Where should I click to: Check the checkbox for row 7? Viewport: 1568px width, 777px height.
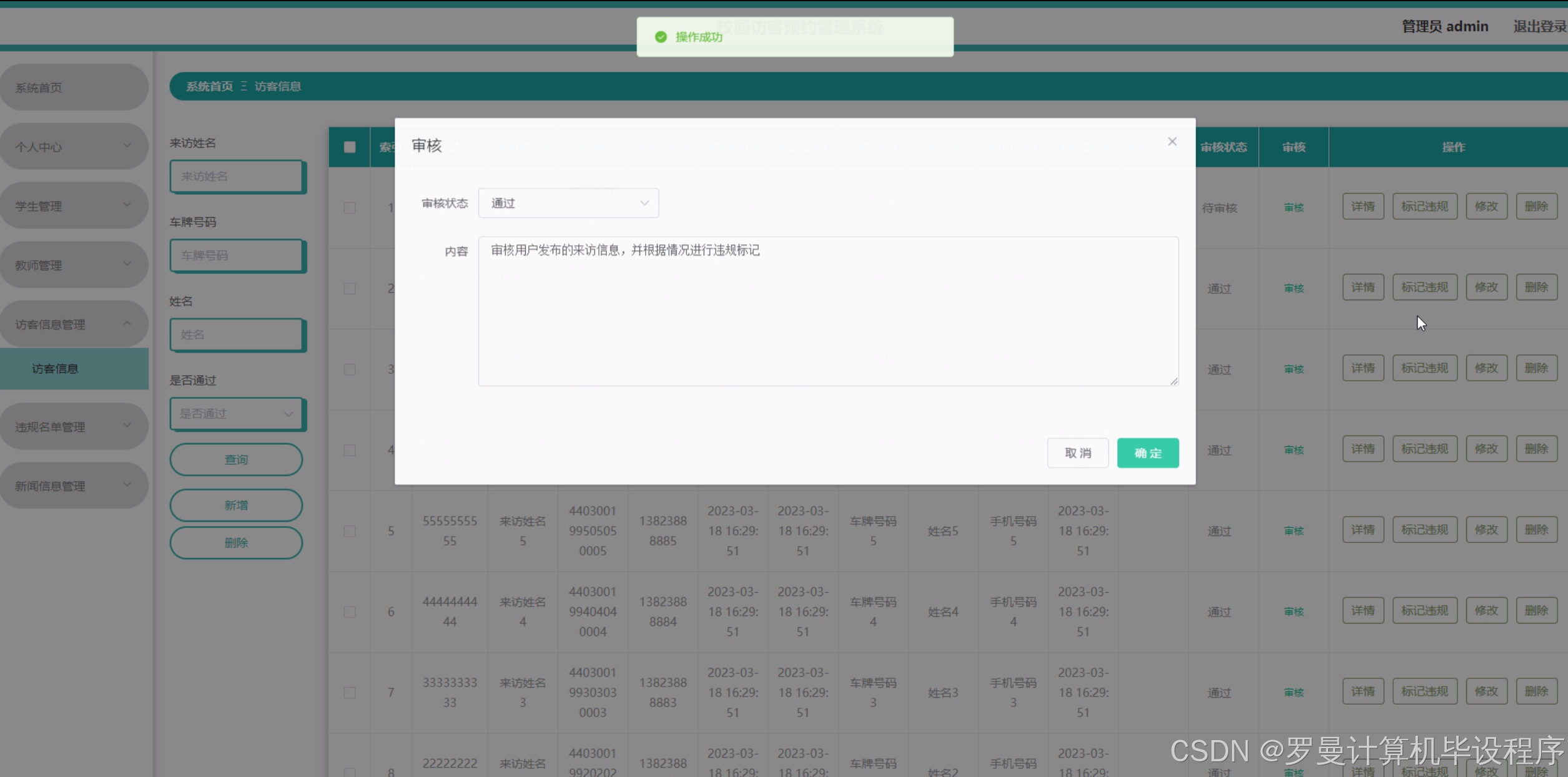tap(350, 693)
